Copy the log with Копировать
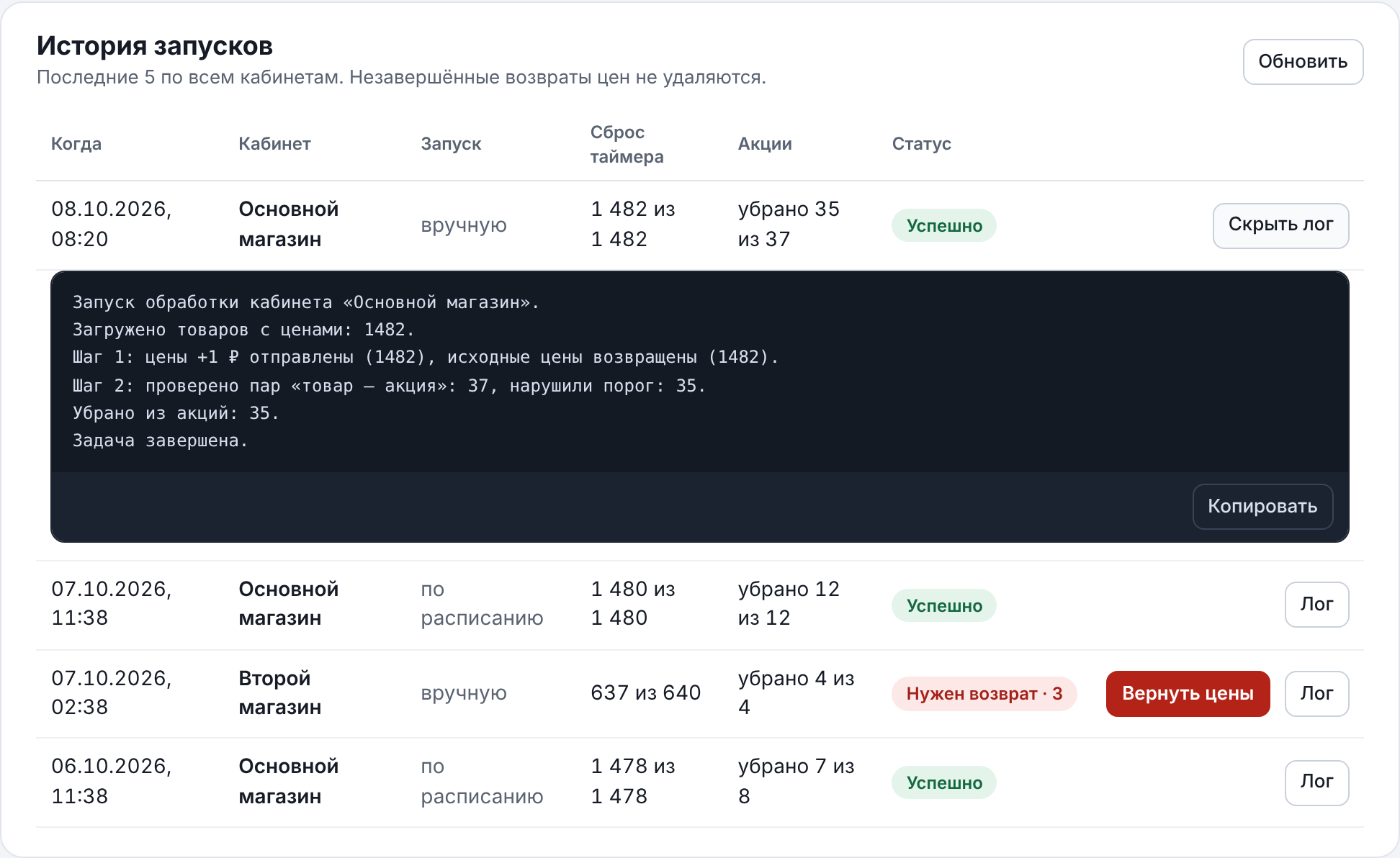The image size is (1400, 858). [1262, 507]
